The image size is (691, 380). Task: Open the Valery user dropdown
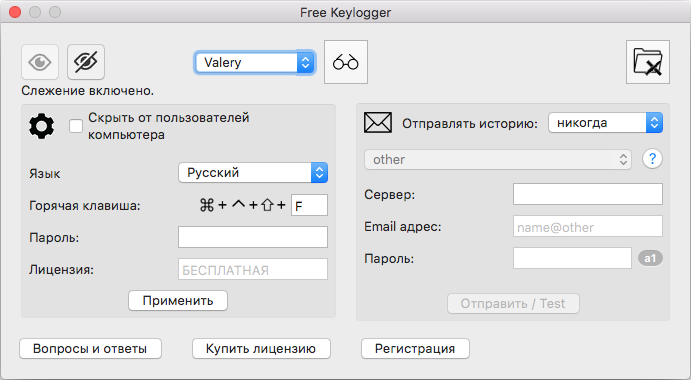tap(255, 63)
